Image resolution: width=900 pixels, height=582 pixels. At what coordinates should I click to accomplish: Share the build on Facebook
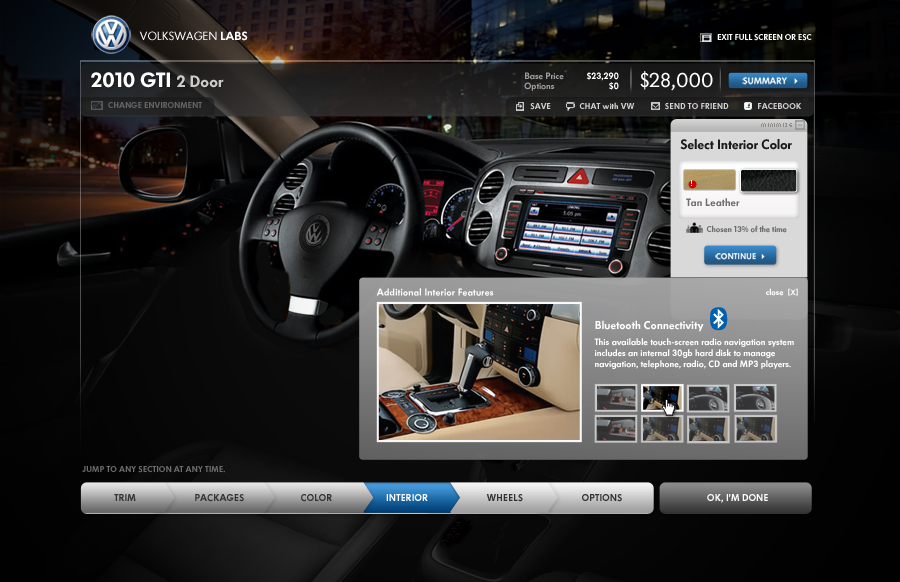point(772,106)
